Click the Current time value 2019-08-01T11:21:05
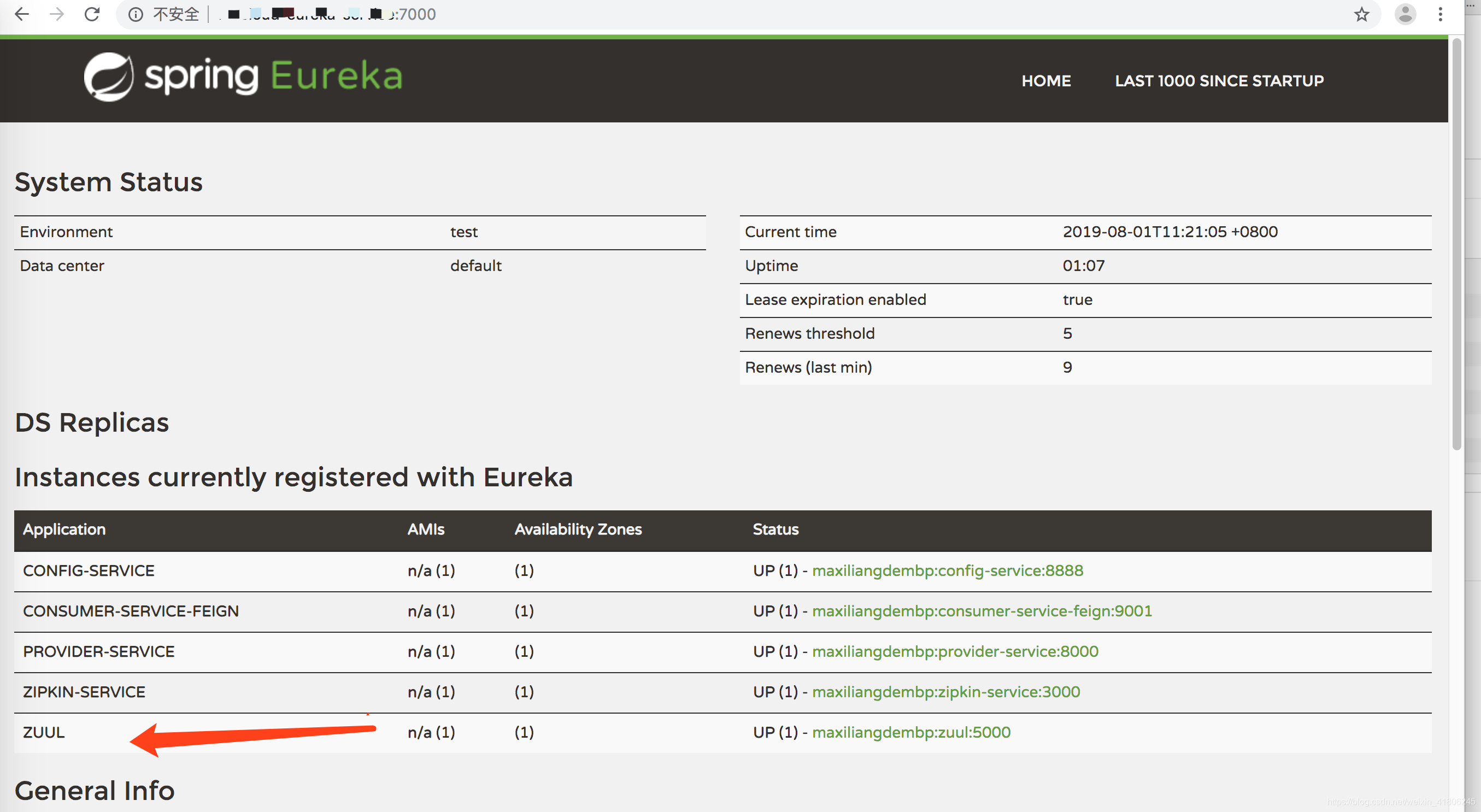The width and height of the screenshot is (1481, 812). (1170, 232)
